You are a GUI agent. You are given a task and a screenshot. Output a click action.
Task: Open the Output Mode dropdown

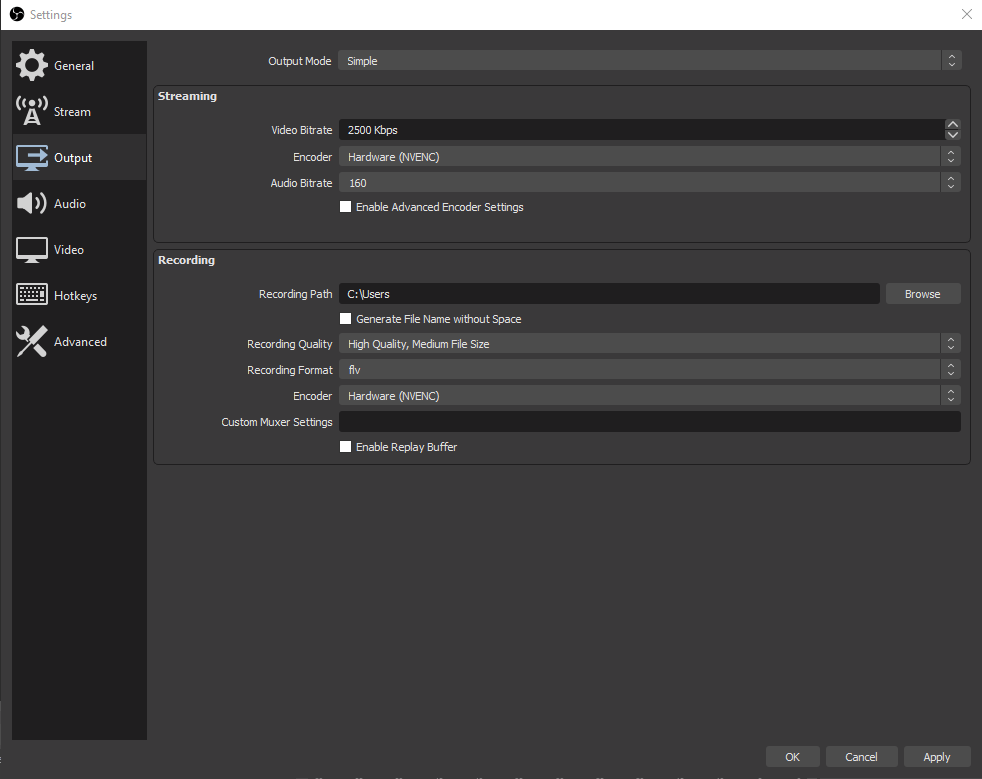(x=649, y=61)
